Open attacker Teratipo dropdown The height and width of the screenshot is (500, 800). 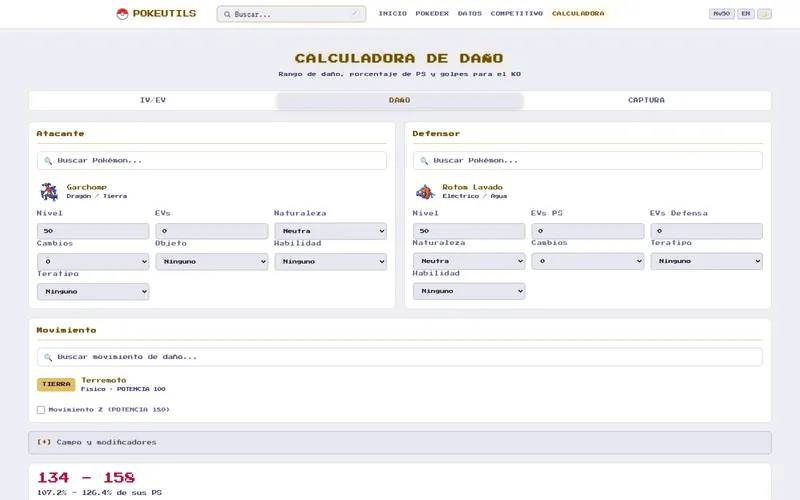tap(93, 291)
